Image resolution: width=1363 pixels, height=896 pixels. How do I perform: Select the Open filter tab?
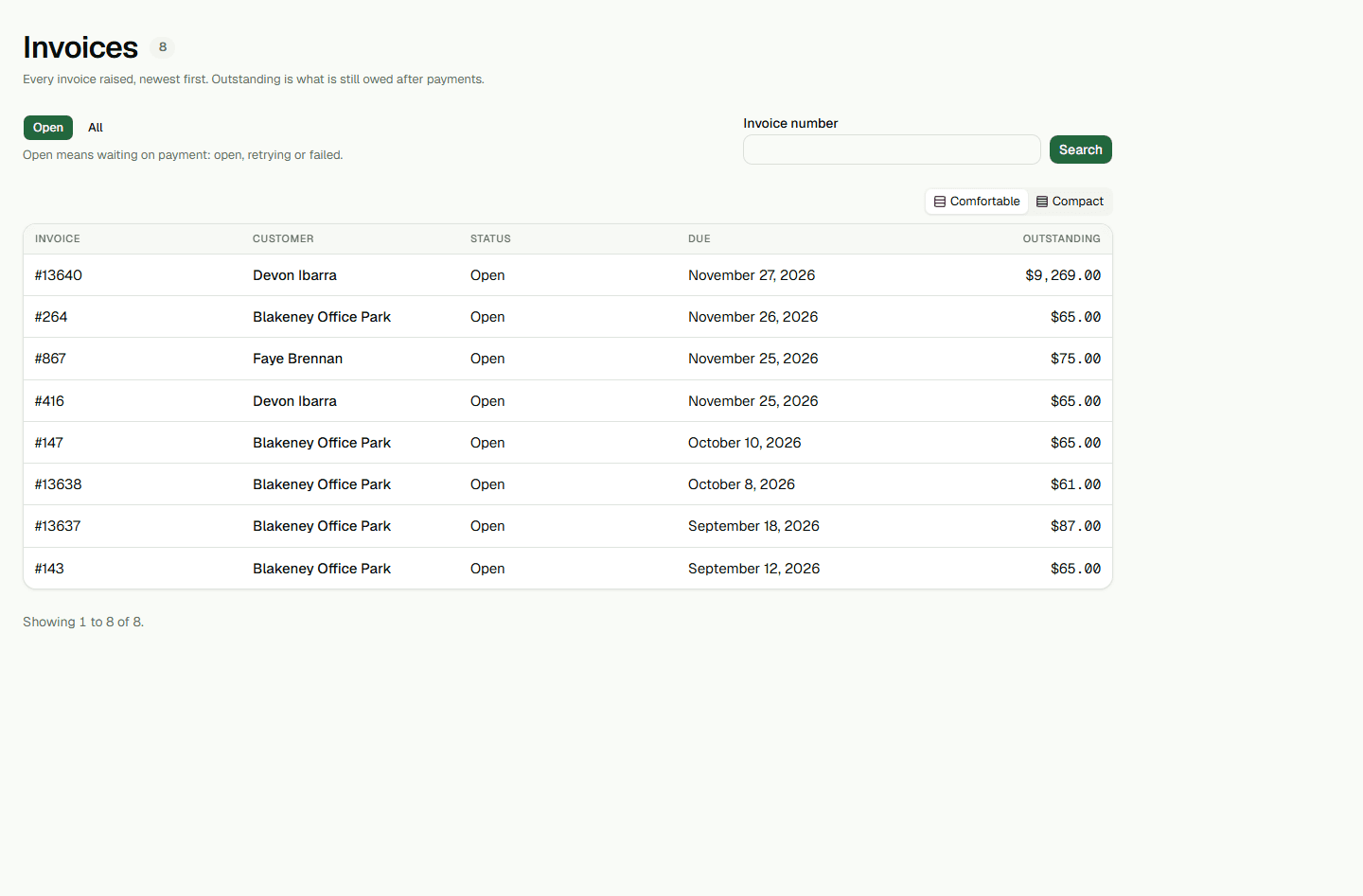(x=47, y=128)
